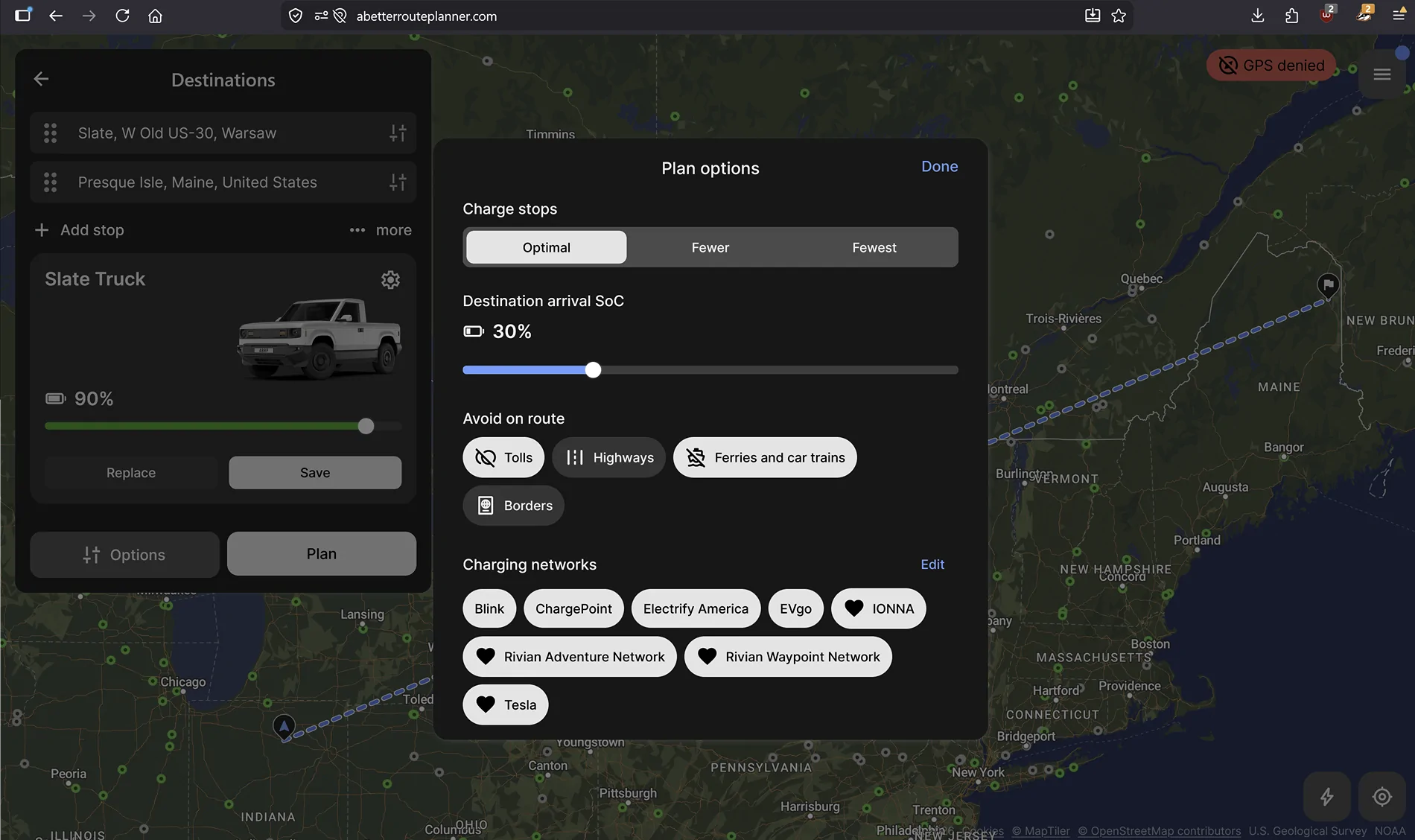Adjust the destination arrival SoC slider handle
This screenshot has height=840, width=1415.
pyautogui.click(x=593, y=370)
